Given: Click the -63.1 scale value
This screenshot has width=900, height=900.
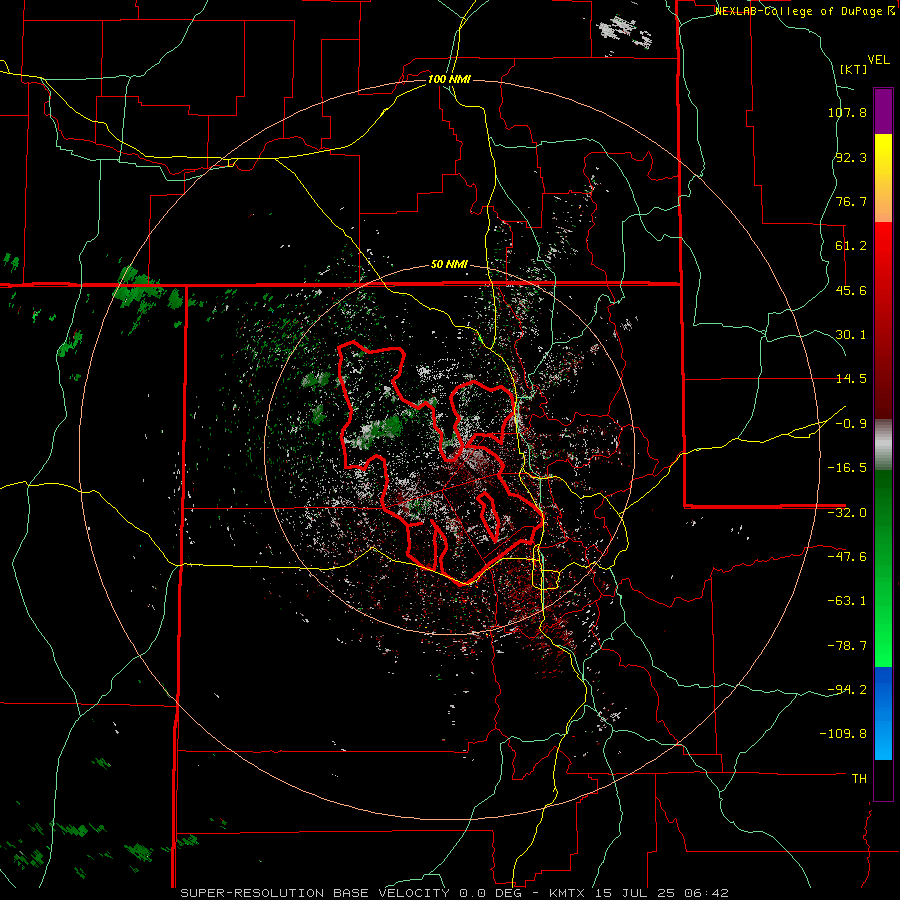Looking at the screenshot, I should click(x=847, y=601).
